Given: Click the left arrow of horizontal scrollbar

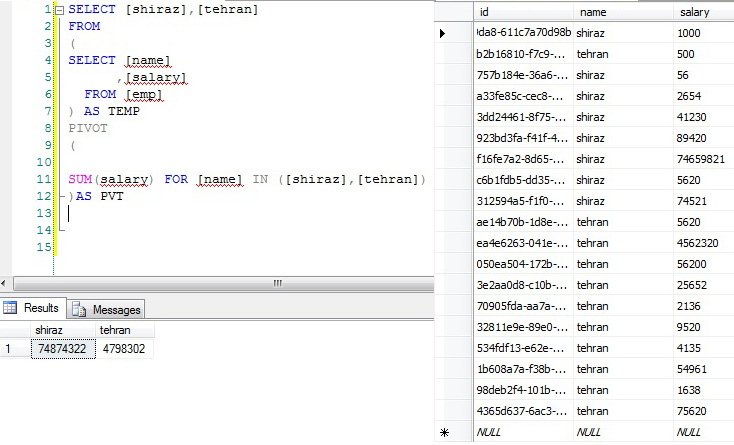Looking at the screenshot, I should click(6, 284).
